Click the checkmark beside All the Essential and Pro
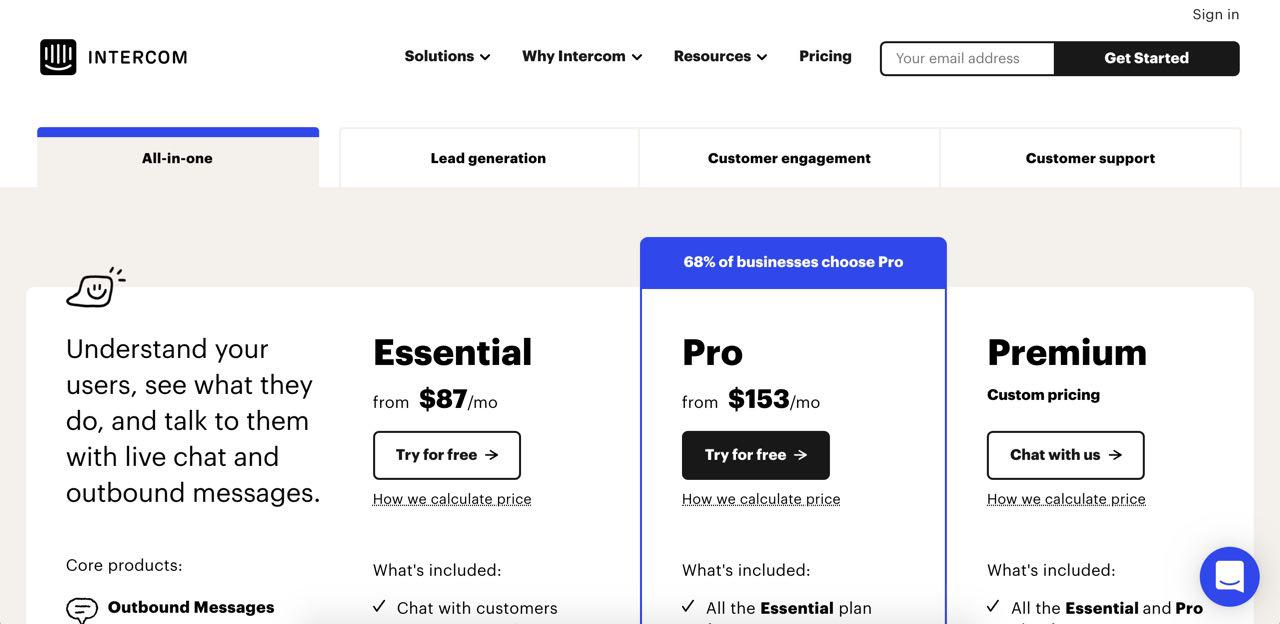1280x624 pixels. pos(993,607)
